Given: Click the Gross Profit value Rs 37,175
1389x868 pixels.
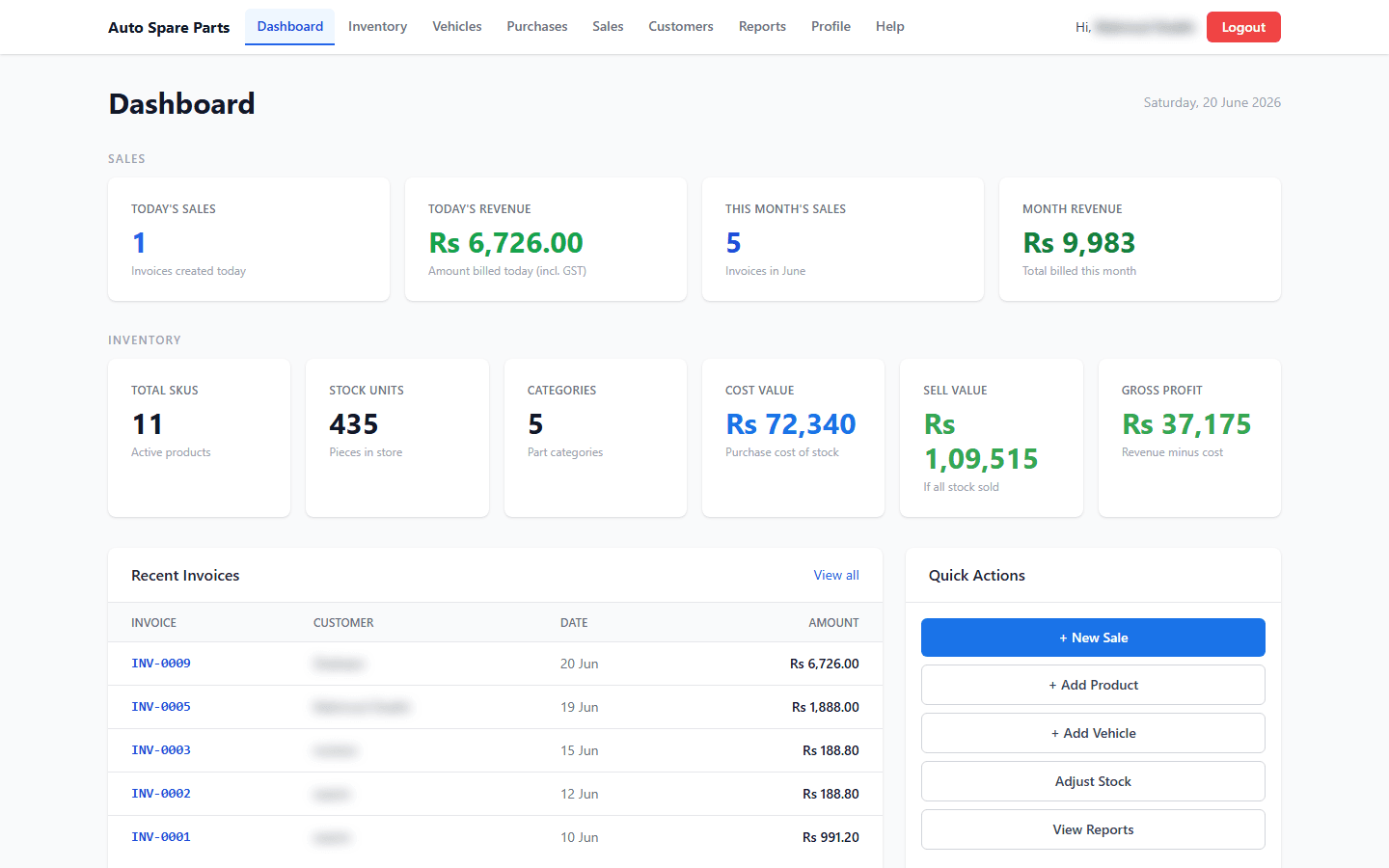Looking at the screenshot, I should click(x=1186, y=424).
